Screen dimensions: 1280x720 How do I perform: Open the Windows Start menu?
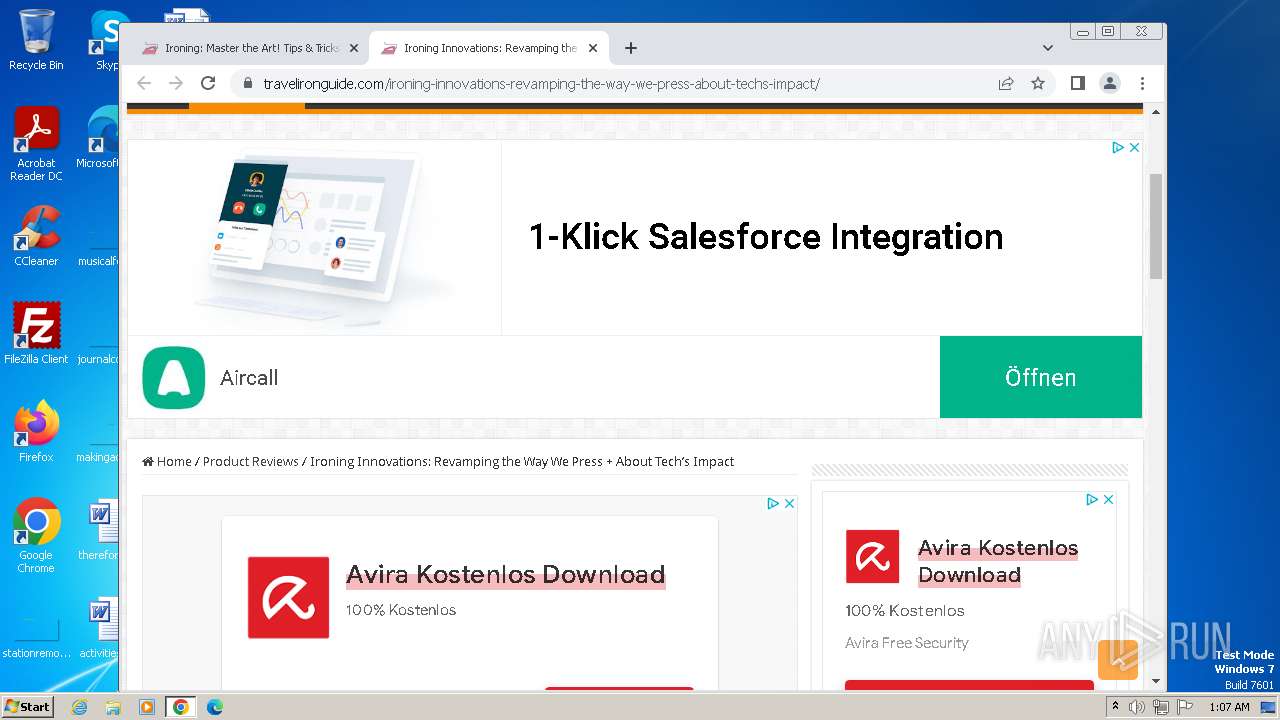click(x=28, y=706)
